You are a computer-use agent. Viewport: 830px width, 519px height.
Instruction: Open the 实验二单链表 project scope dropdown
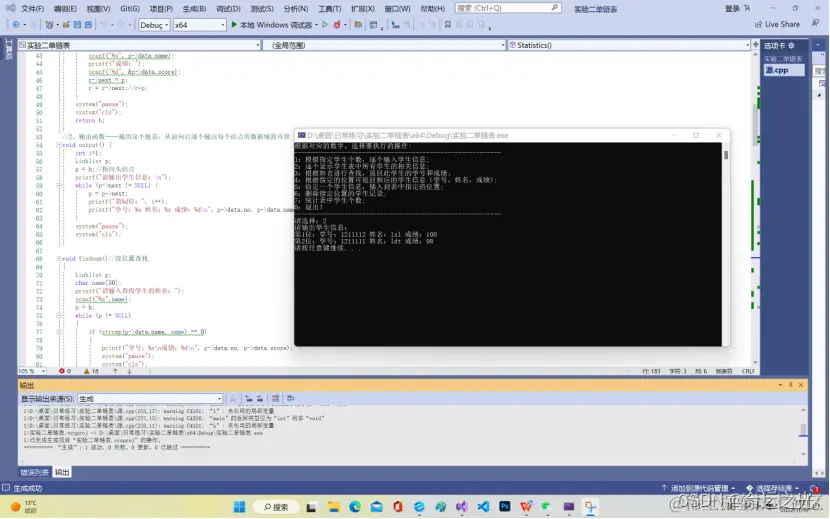point(139,45)
